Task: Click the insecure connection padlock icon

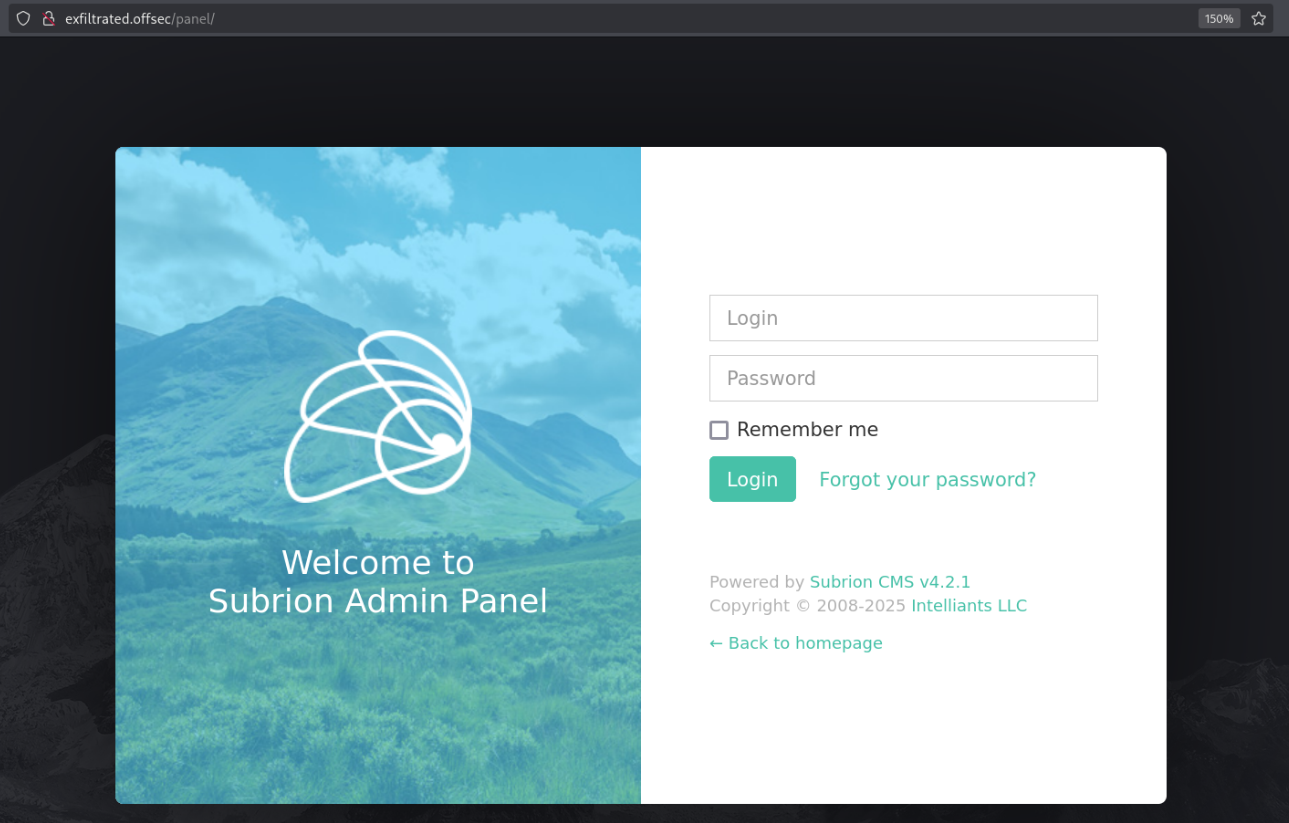Action: pos(48,18)
